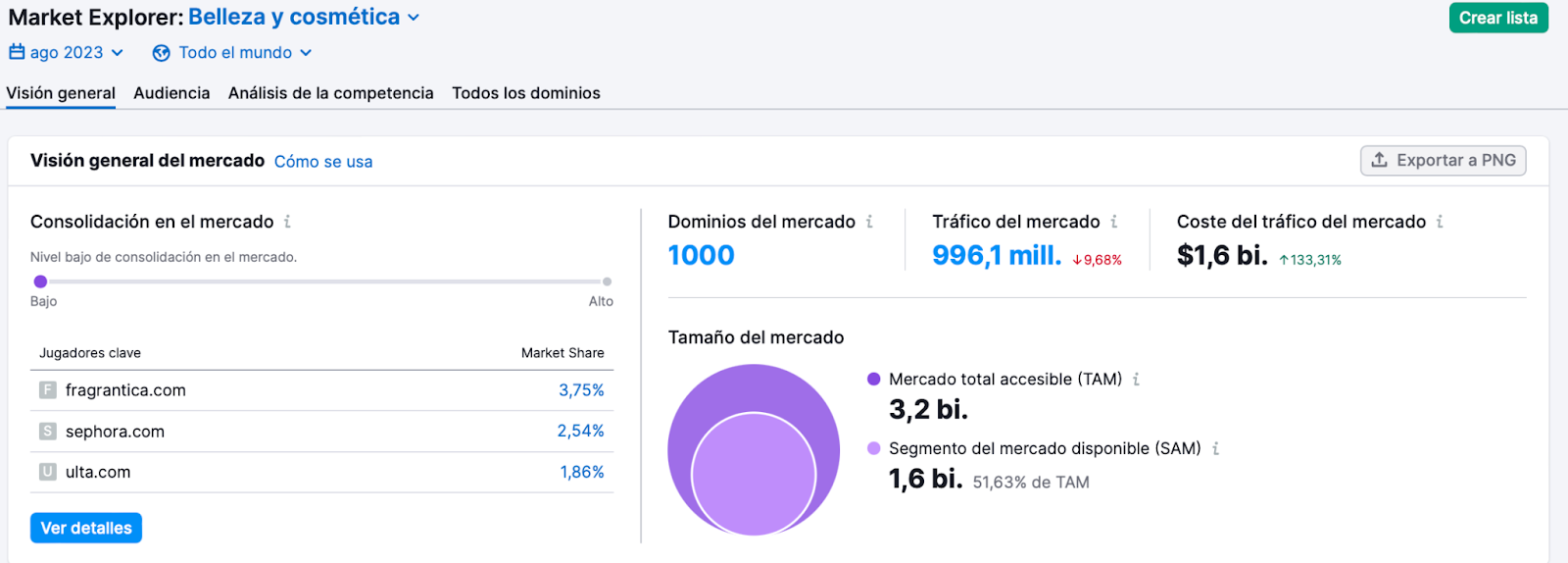
Task: Click the info icon beside Consolidación en el mercado
Action: tap(287, 222)
